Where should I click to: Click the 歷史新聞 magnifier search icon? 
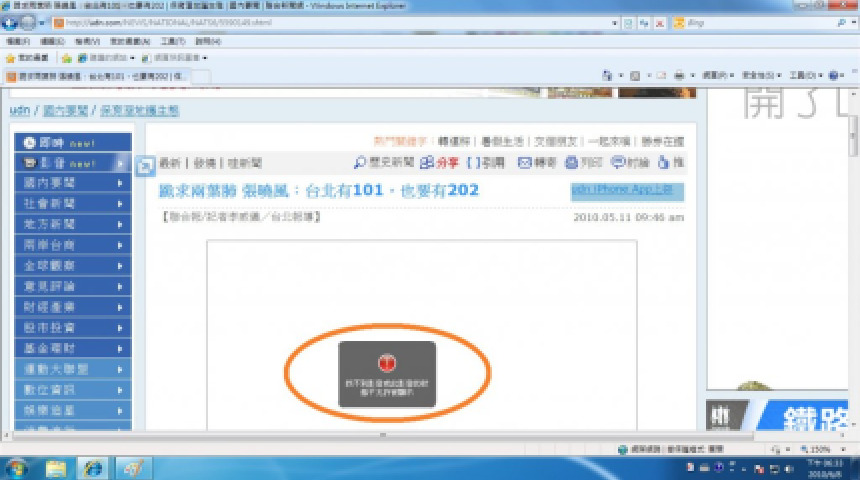(360, 163)
